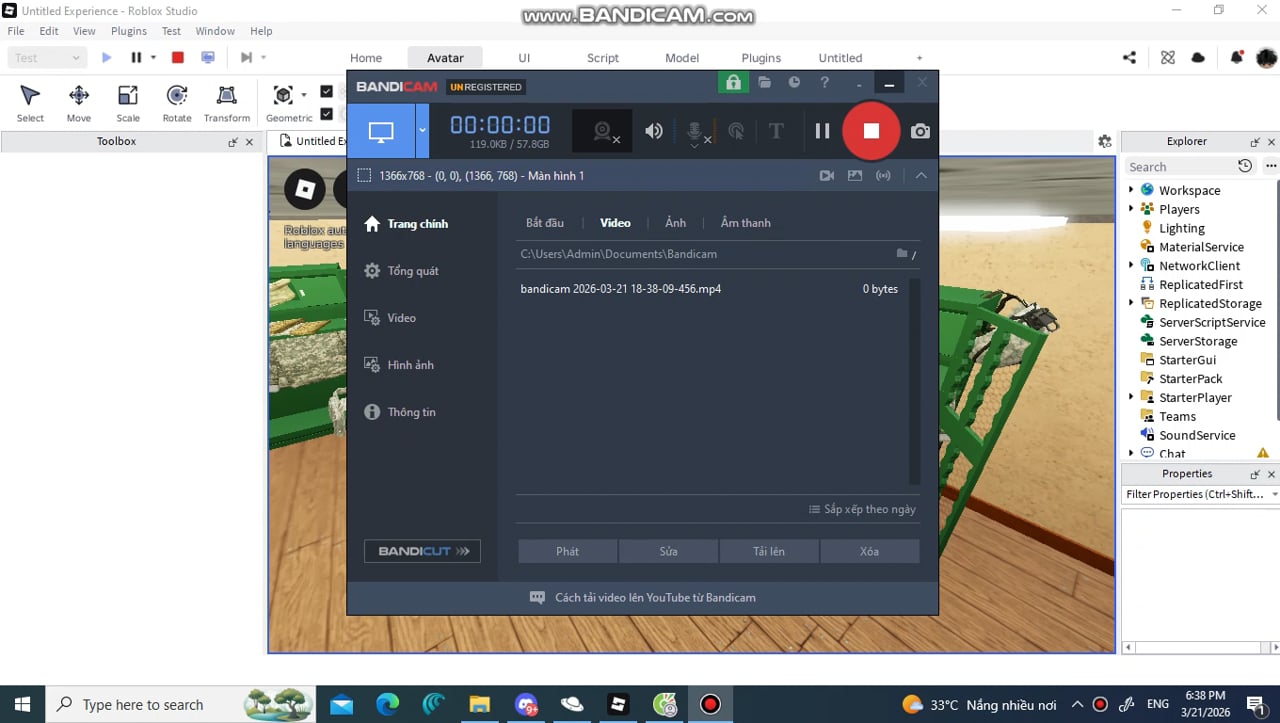Open Bandicam scheduled recording clock icon

(794, 82)
